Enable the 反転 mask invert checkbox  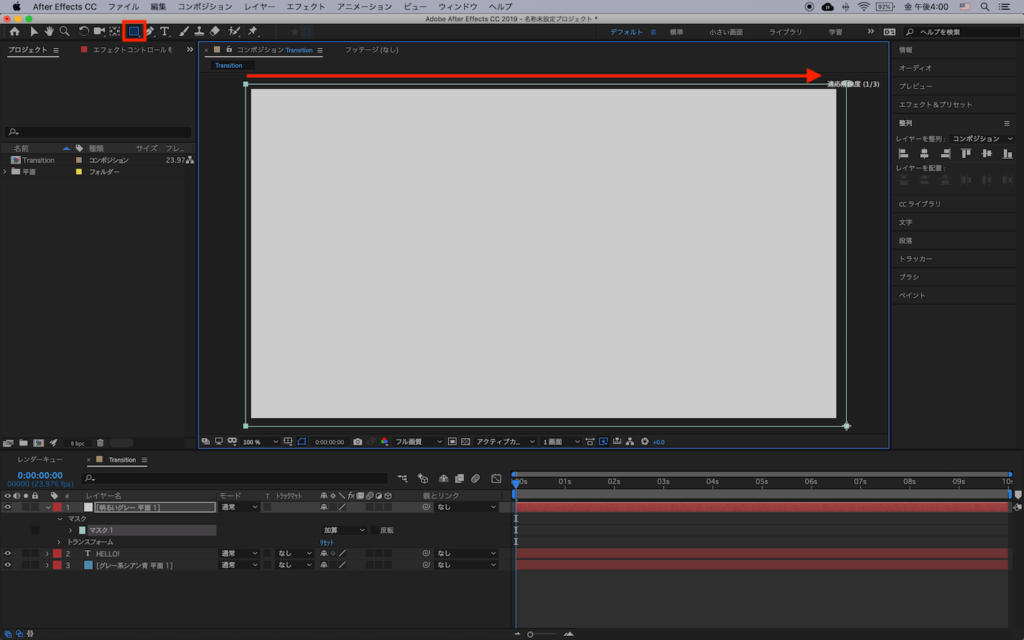[375, 530]
